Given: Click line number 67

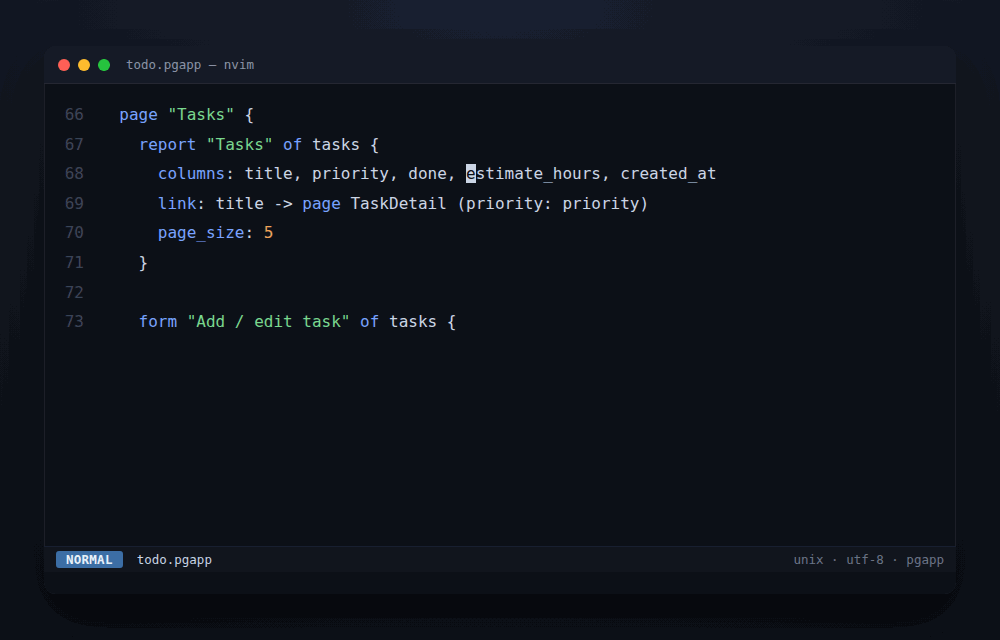Looking at the screenshot, I should point(74,145).
